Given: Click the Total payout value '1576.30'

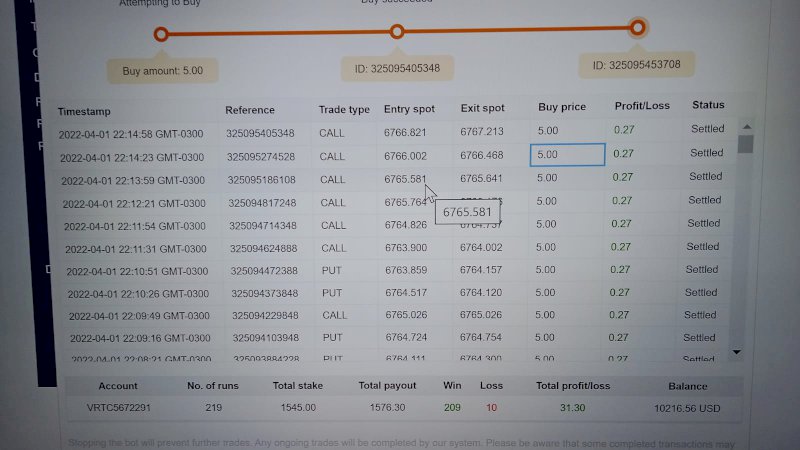Looking at the screenshot, I should (x=387, y=408).
